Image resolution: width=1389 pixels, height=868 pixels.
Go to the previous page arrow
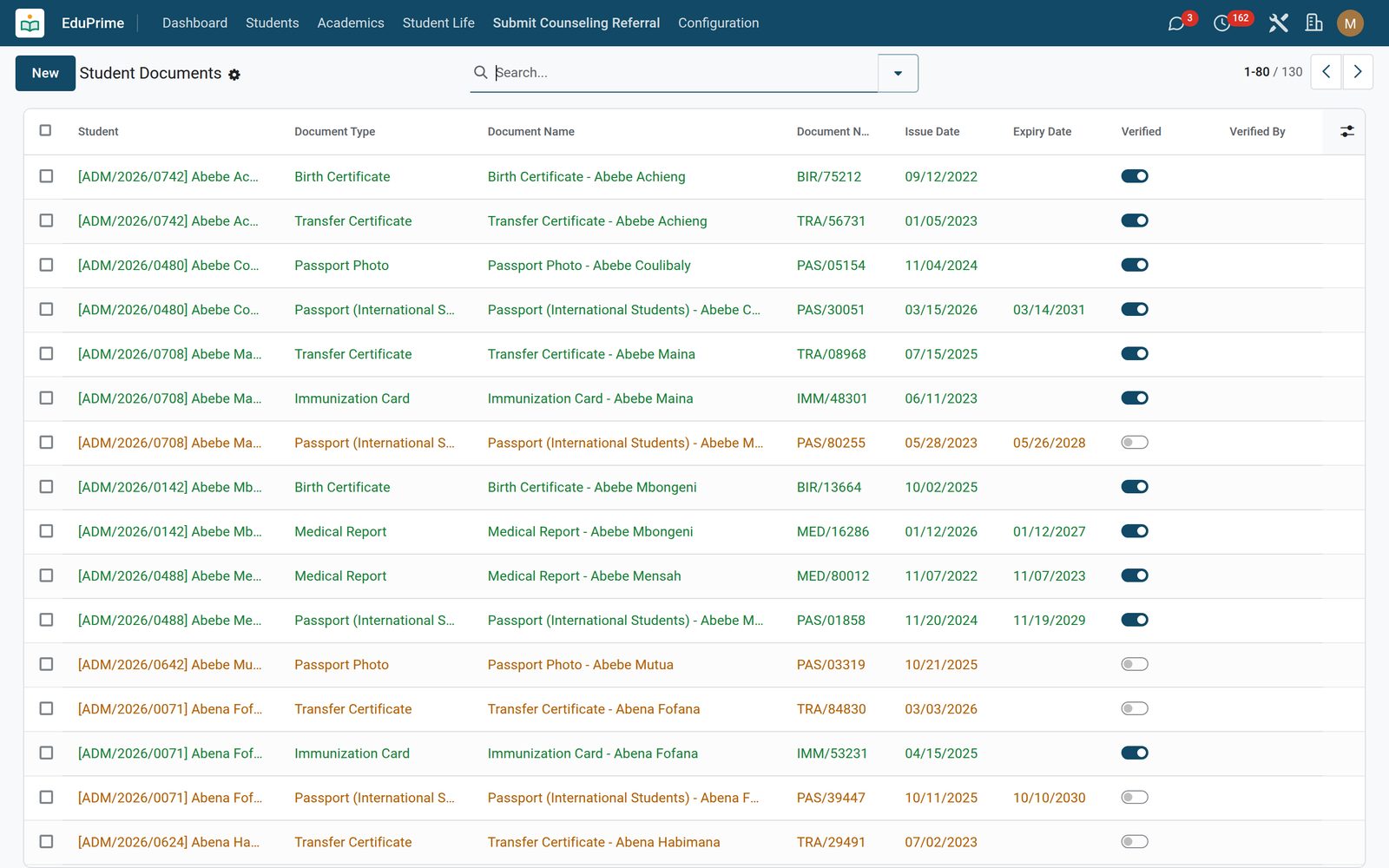click(x=1326, y=72)
